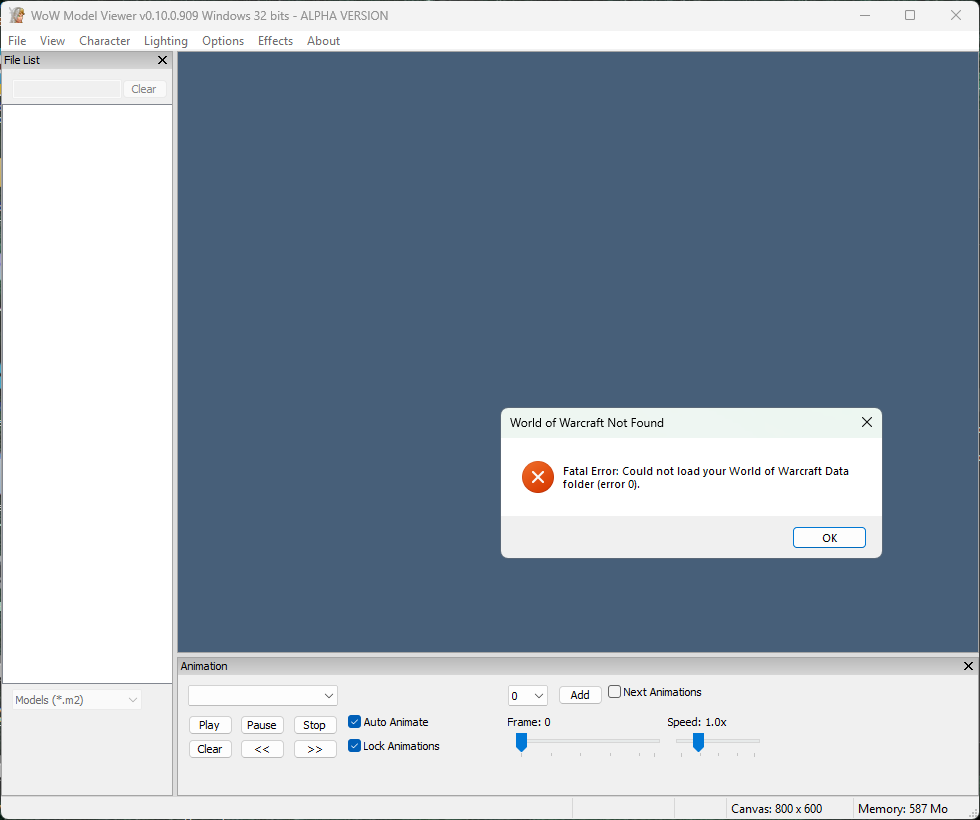Close the World of Warcraft Not Found dialog

point(867,422)
